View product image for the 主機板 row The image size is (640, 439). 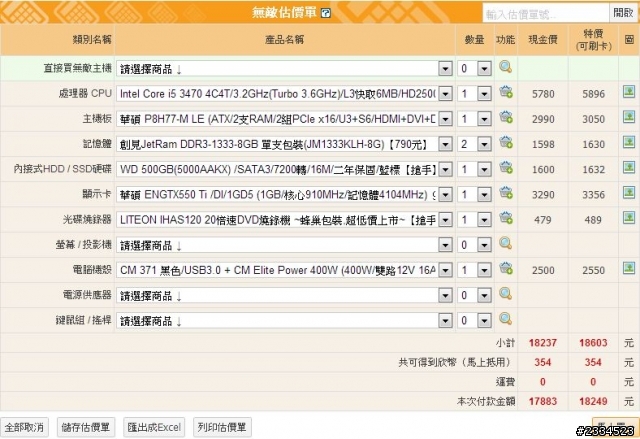point(629,117)
